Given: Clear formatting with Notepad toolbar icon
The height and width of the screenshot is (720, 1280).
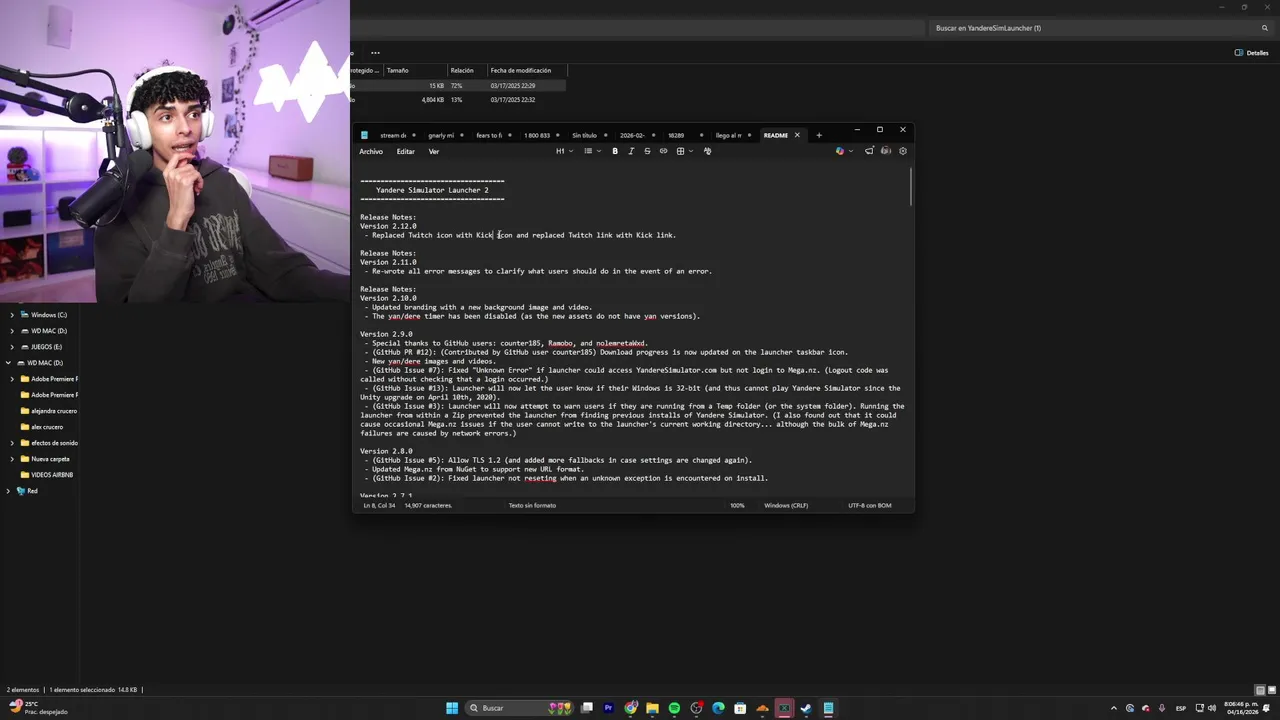Looking at the screenshot, I should click(x=707, y=151).
